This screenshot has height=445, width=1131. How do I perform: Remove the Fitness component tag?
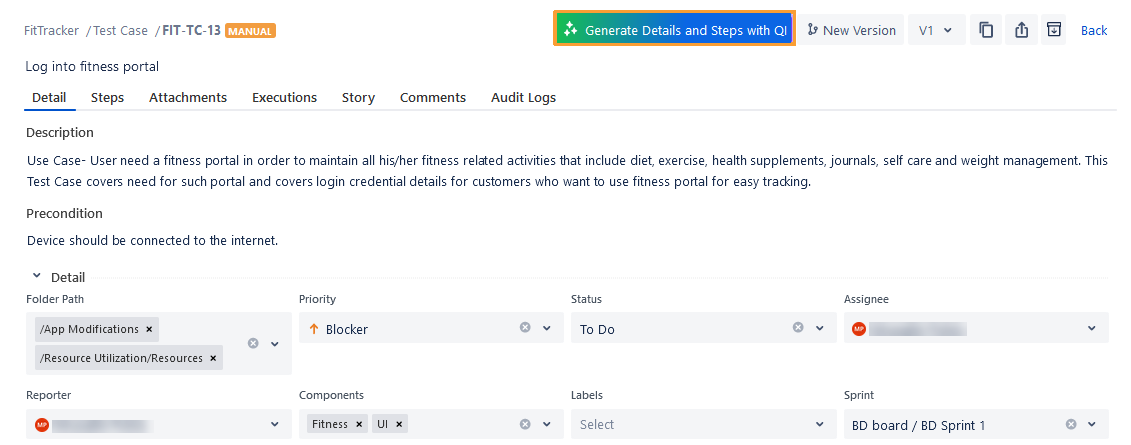click(359, 424)
